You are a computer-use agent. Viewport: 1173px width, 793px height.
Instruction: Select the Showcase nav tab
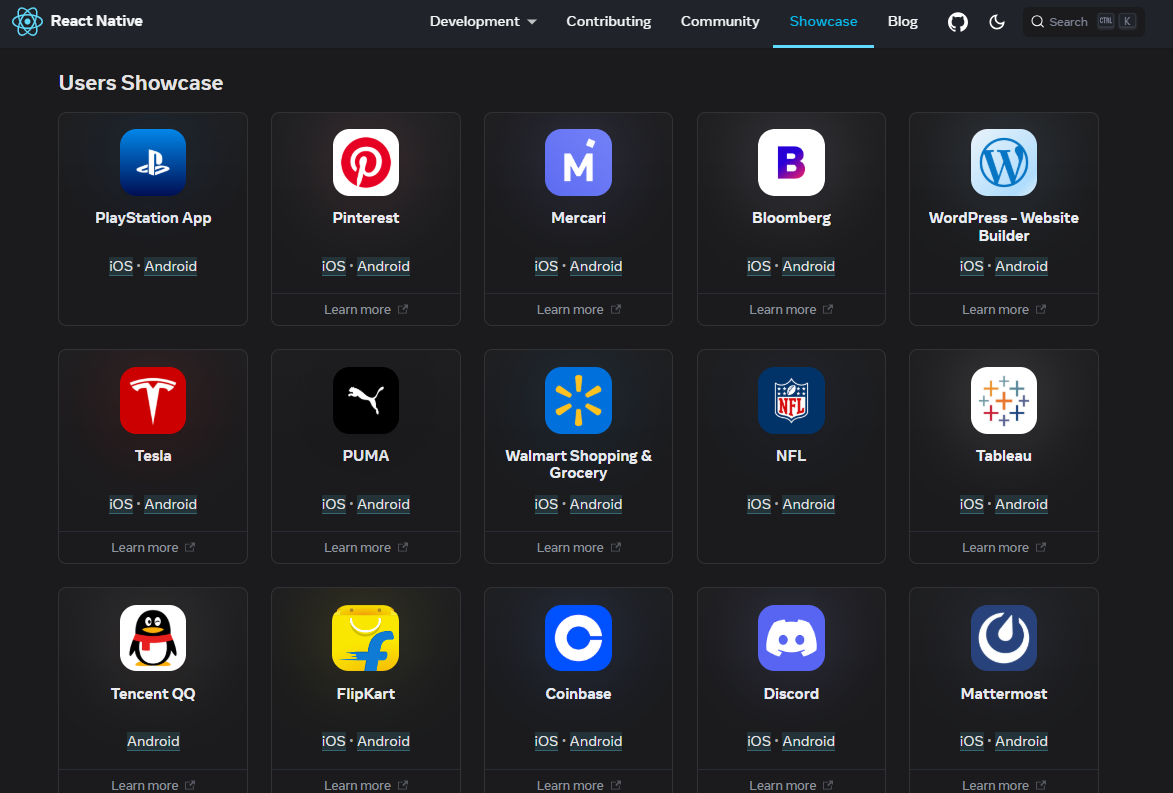click(823, 22)
